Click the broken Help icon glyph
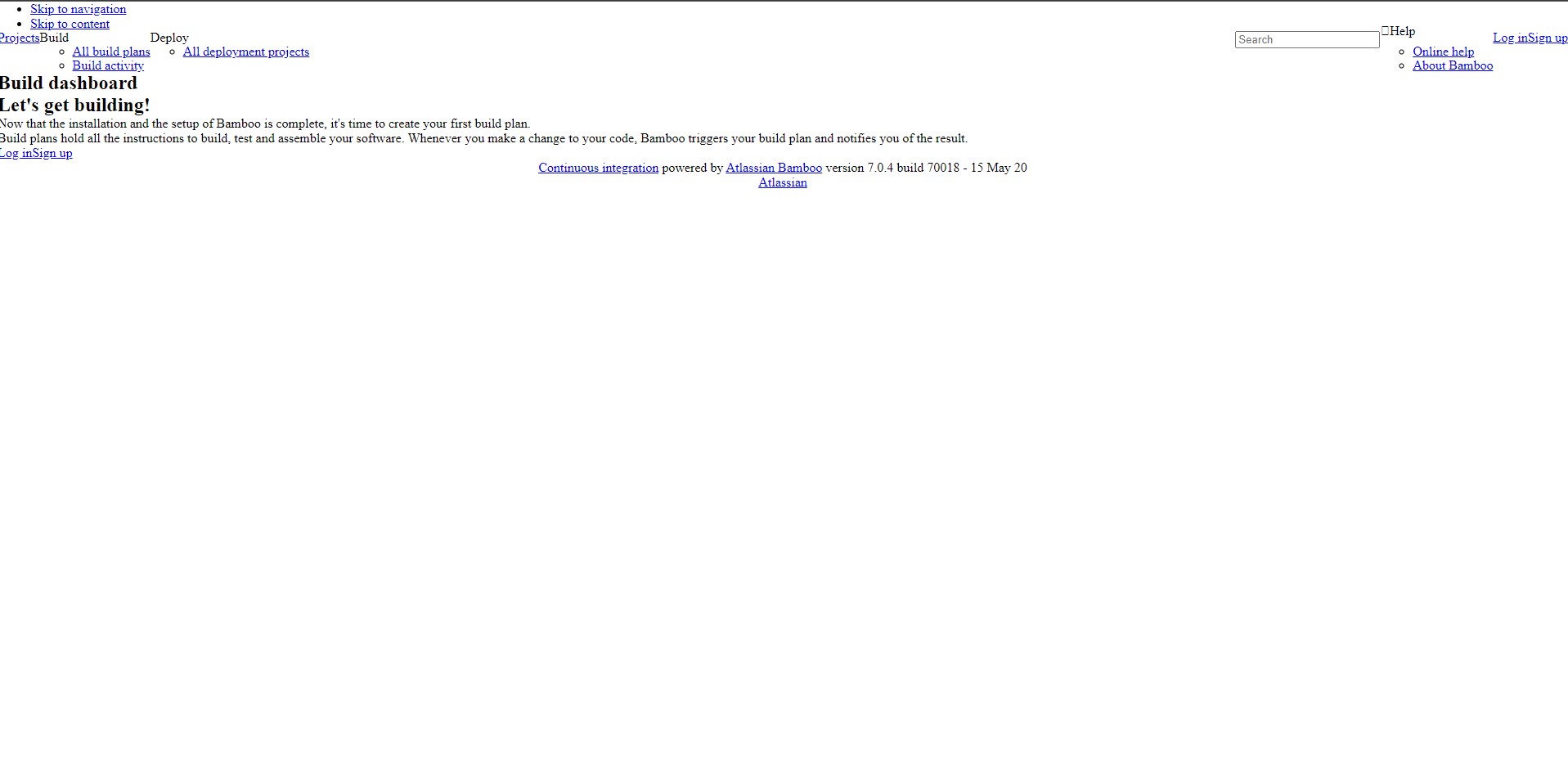 coord(1385,31)
